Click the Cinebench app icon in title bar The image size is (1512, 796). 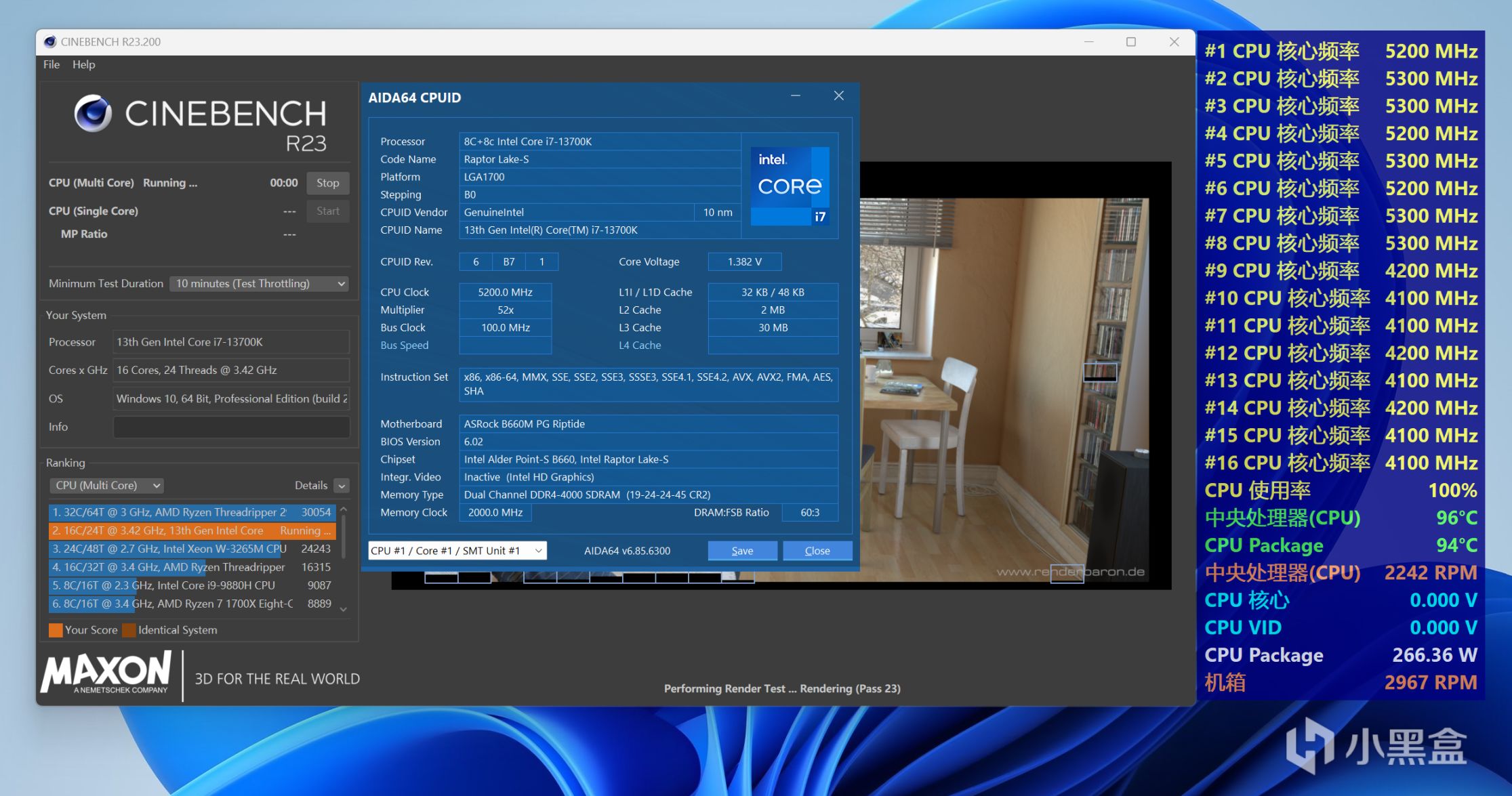click(x=49, y=42)
